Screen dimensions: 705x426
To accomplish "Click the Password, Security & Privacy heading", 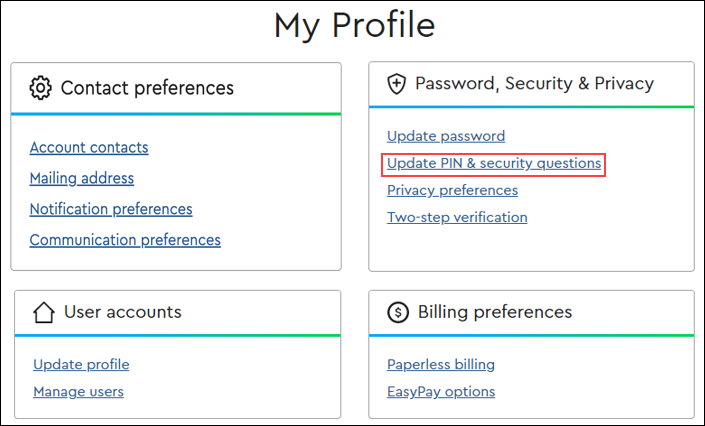I will [x=534, y=84].
